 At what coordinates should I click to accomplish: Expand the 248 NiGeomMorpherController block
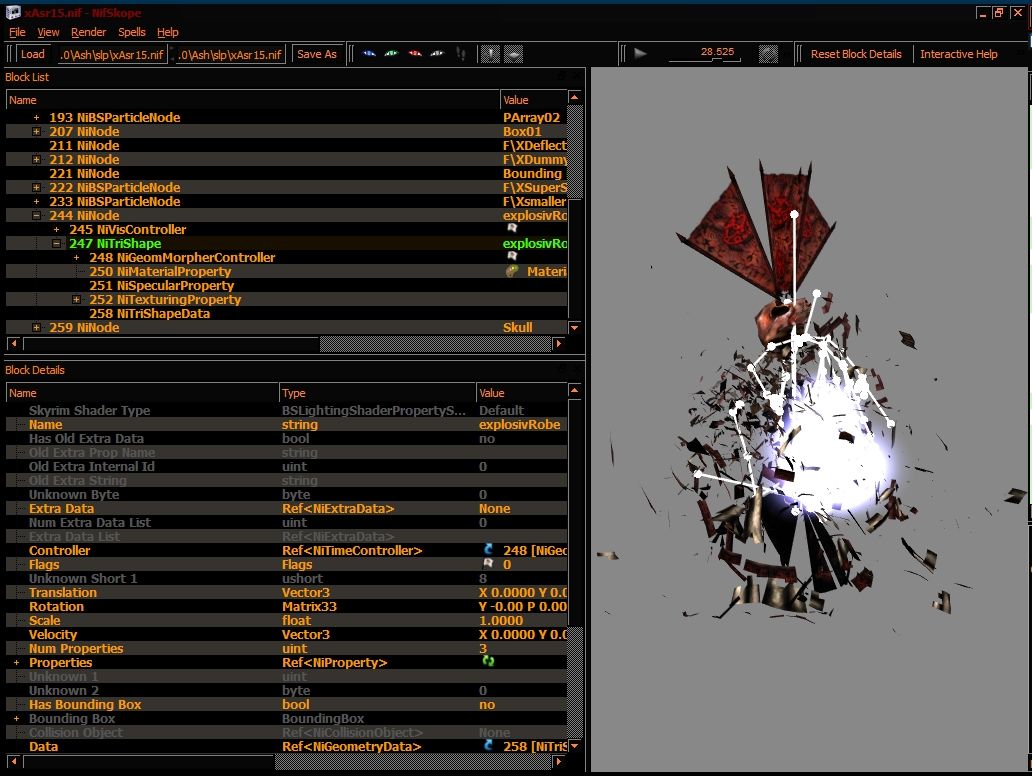pos(76,258)
